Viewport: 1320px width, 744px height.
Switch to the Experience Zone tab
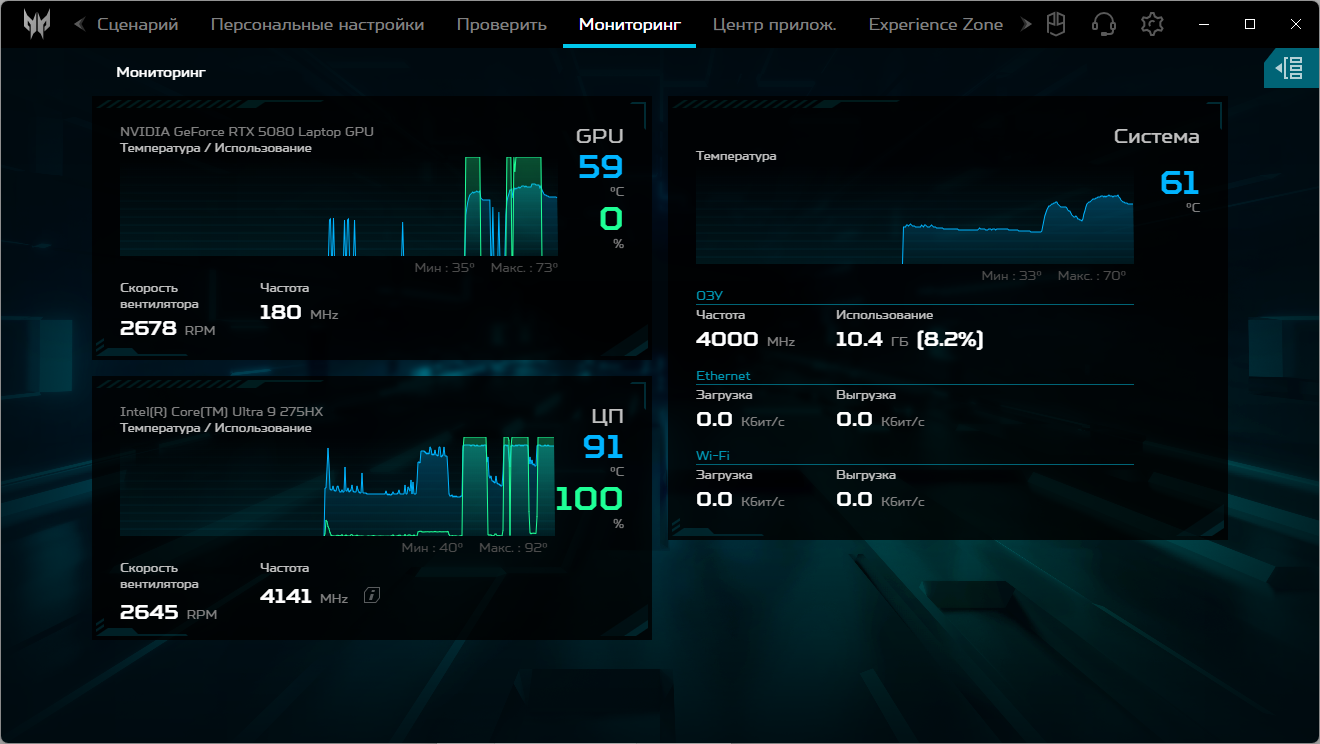[x=936, y=24]
